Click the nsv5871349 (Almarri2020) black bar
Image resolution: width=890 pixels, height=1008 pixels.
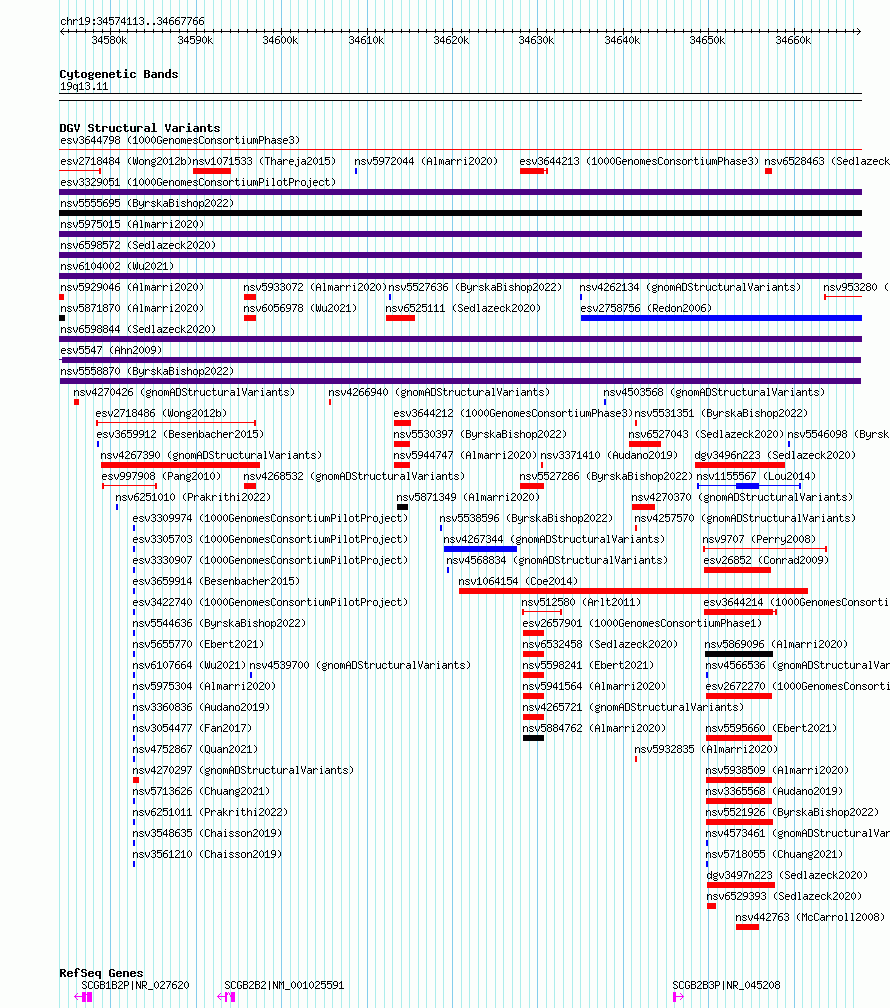(403, 507)
